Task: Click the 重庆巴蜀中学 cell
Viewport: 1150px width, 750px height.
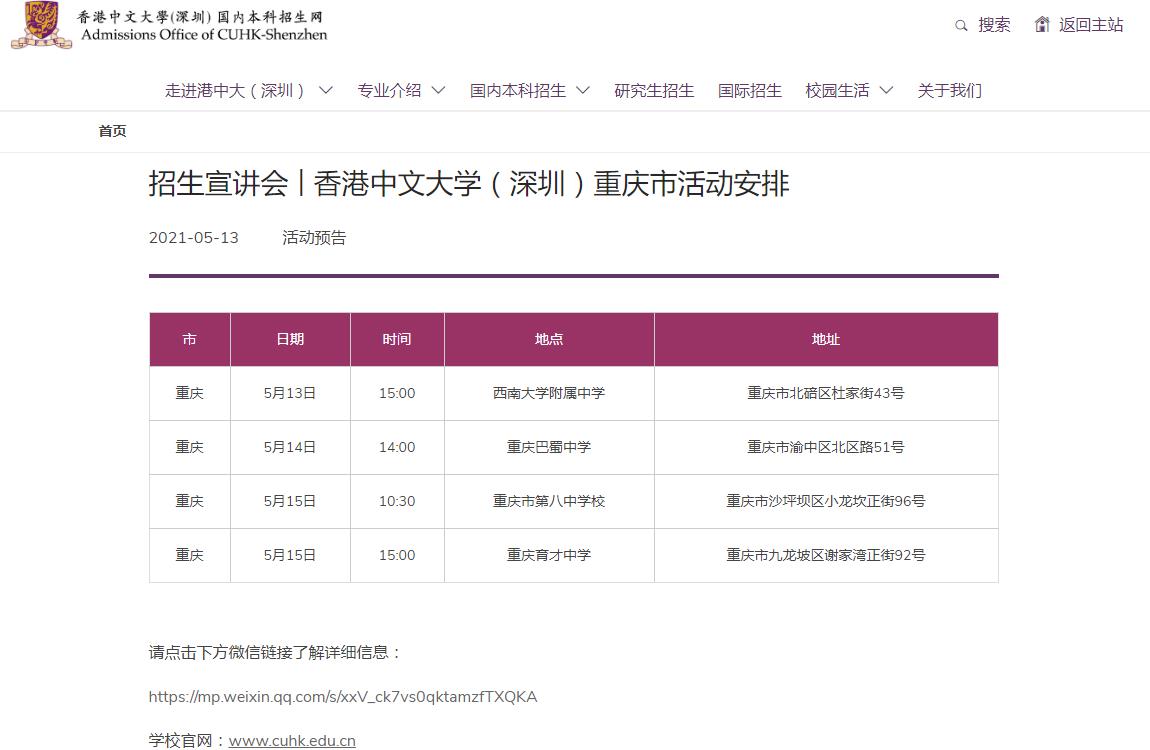Action: (549, 447)
